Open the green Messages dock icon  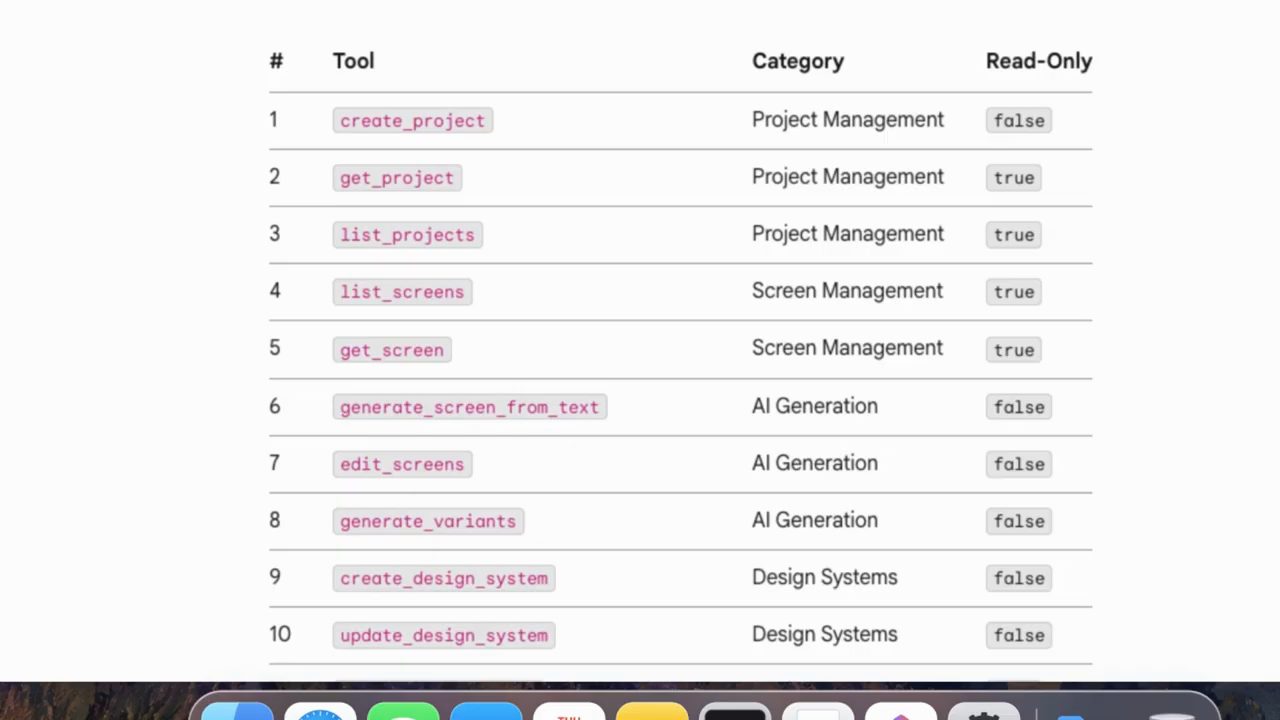403,711
